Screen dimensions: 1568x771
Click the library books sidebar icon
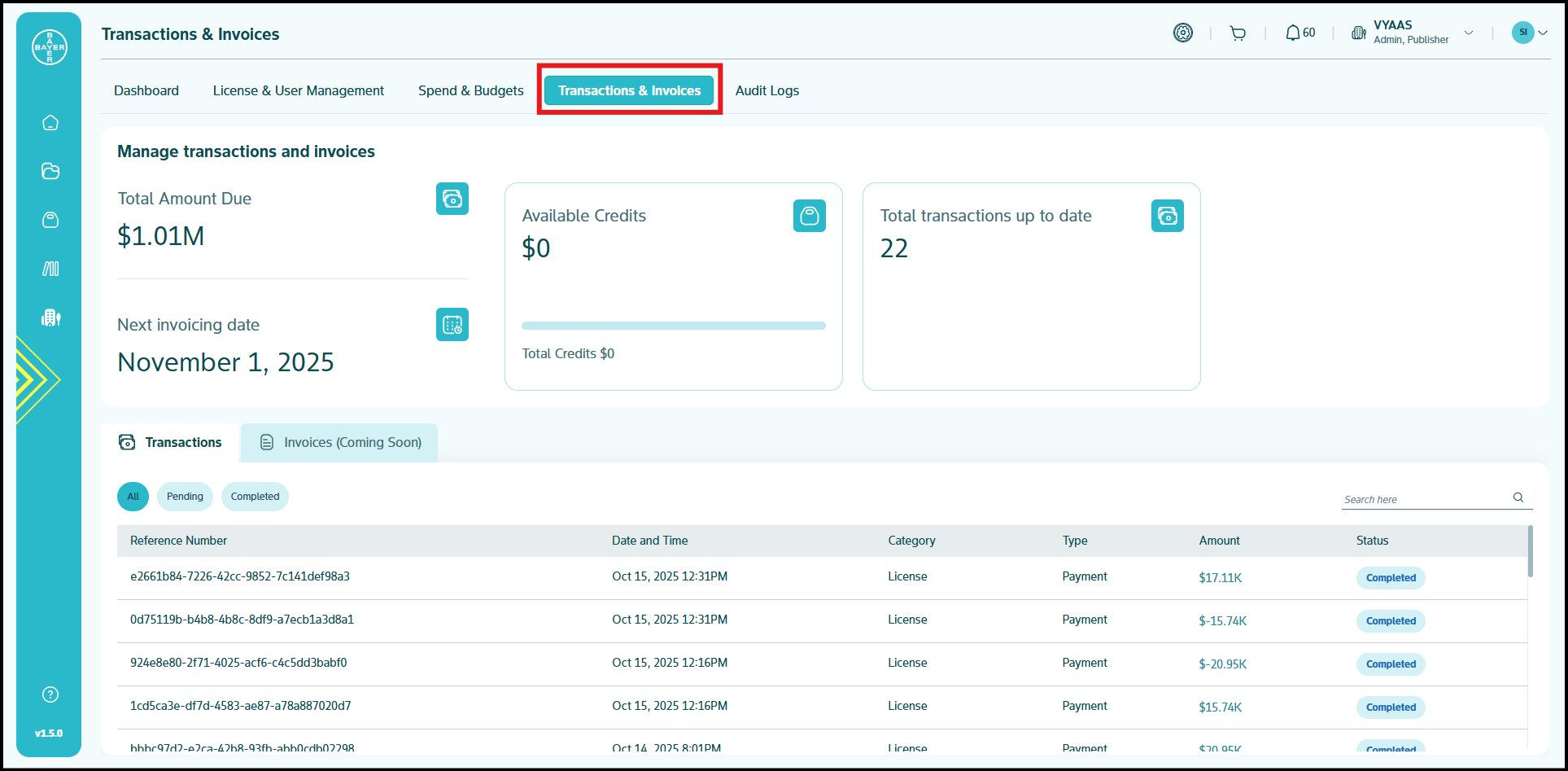[50, 269]
